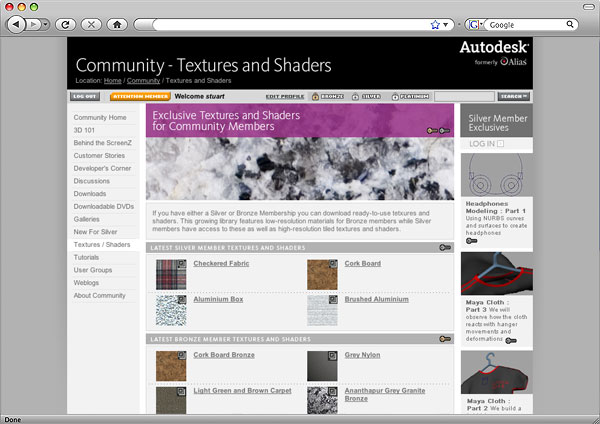
Task: Click the Platinum membership lock icon
Action: 395,97
